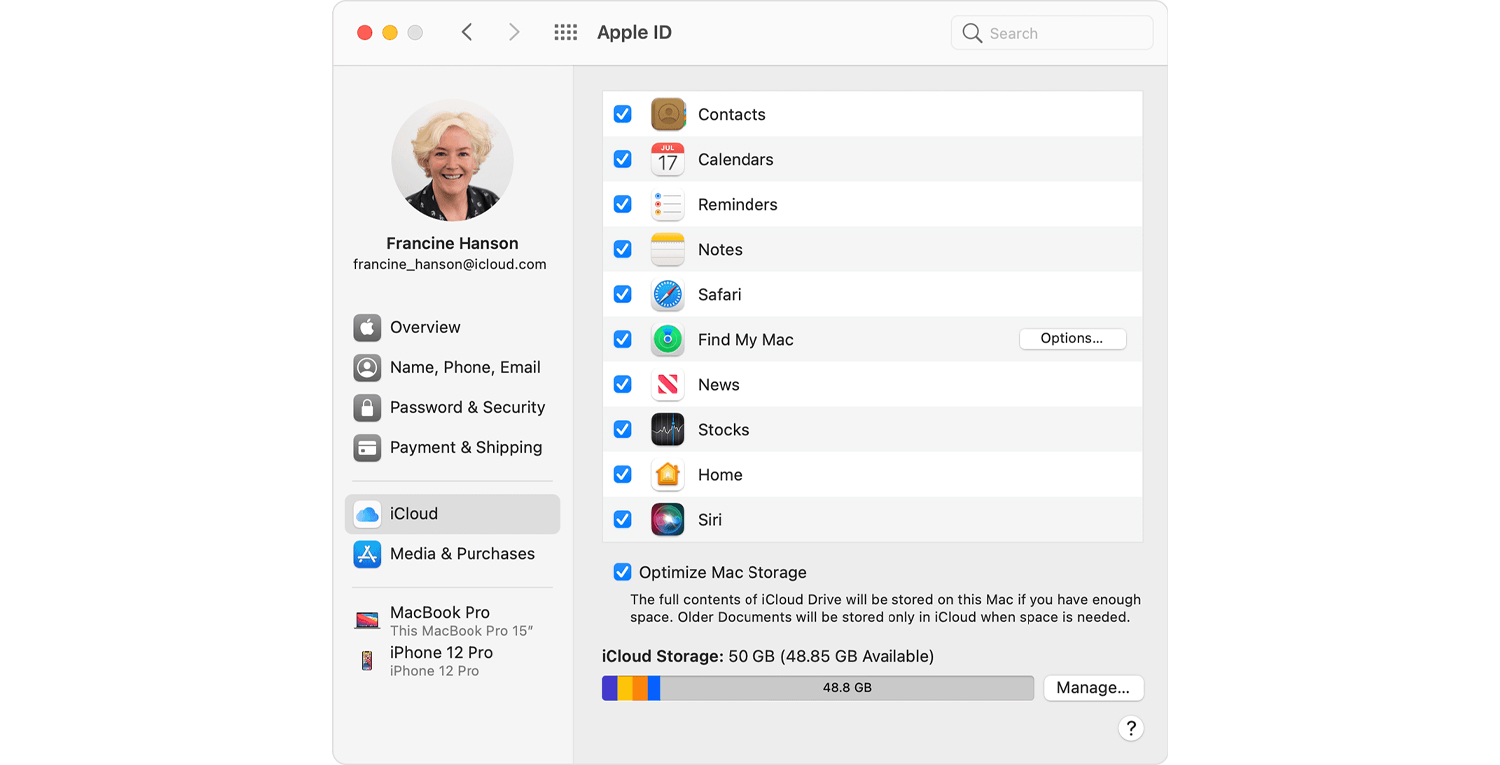
Task: Select iCloud in the sidebar
Action: point(452,514)
